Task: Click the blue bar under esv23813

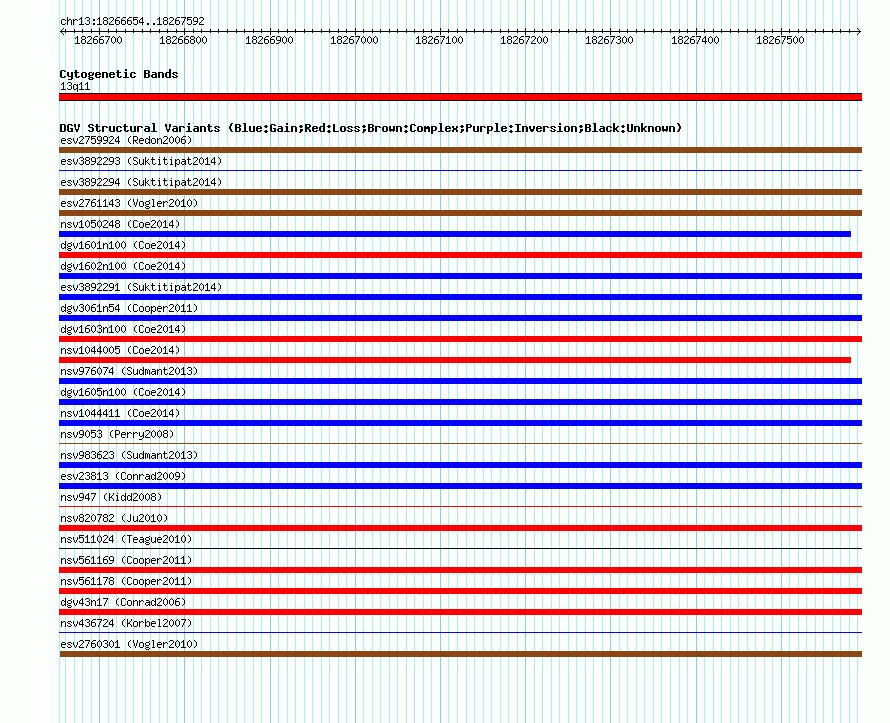Action: coord(460,486)
